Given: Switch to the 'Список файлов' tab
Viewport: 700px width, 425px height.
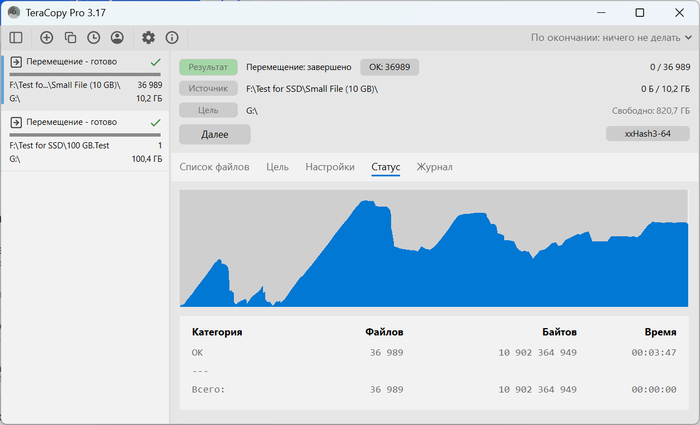Looking at the screenshot, I should 214,167.
